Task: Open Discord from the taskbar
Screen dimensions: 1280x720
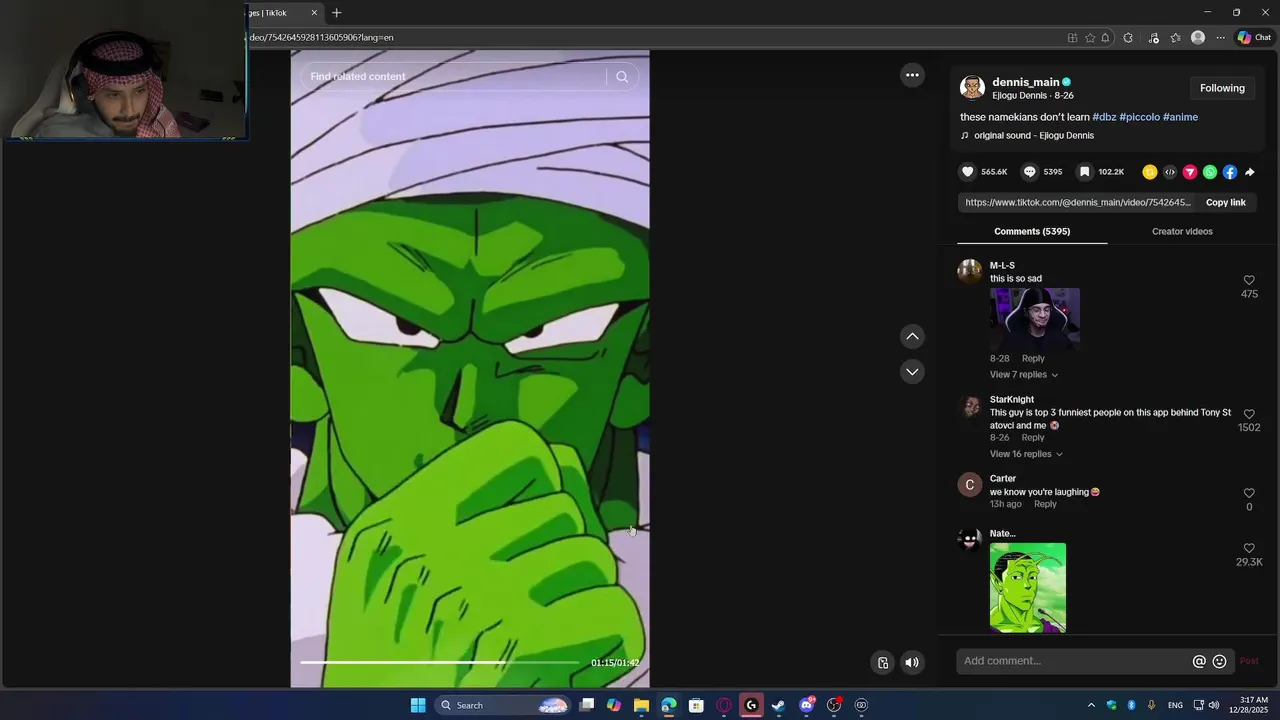Action: click(x=807, y=705)
